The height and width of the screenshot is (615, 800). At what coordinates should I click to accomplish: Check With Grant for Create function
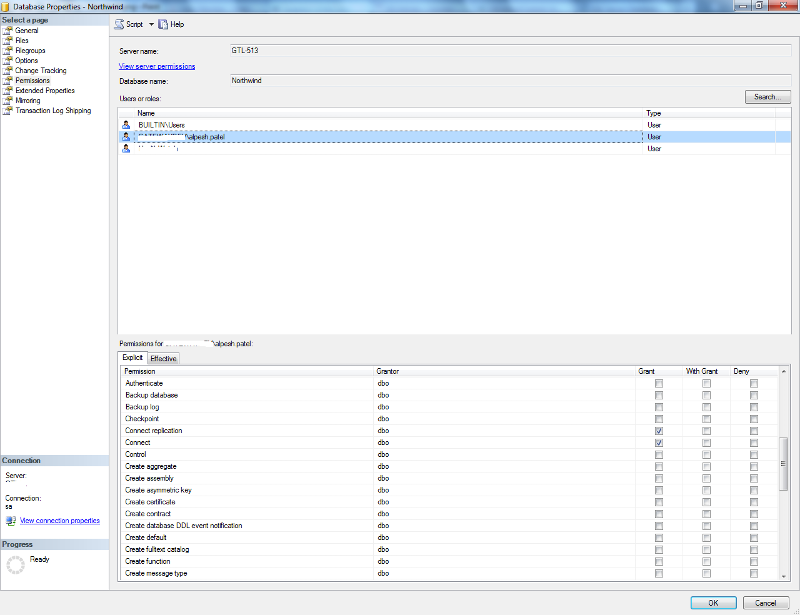706,561
